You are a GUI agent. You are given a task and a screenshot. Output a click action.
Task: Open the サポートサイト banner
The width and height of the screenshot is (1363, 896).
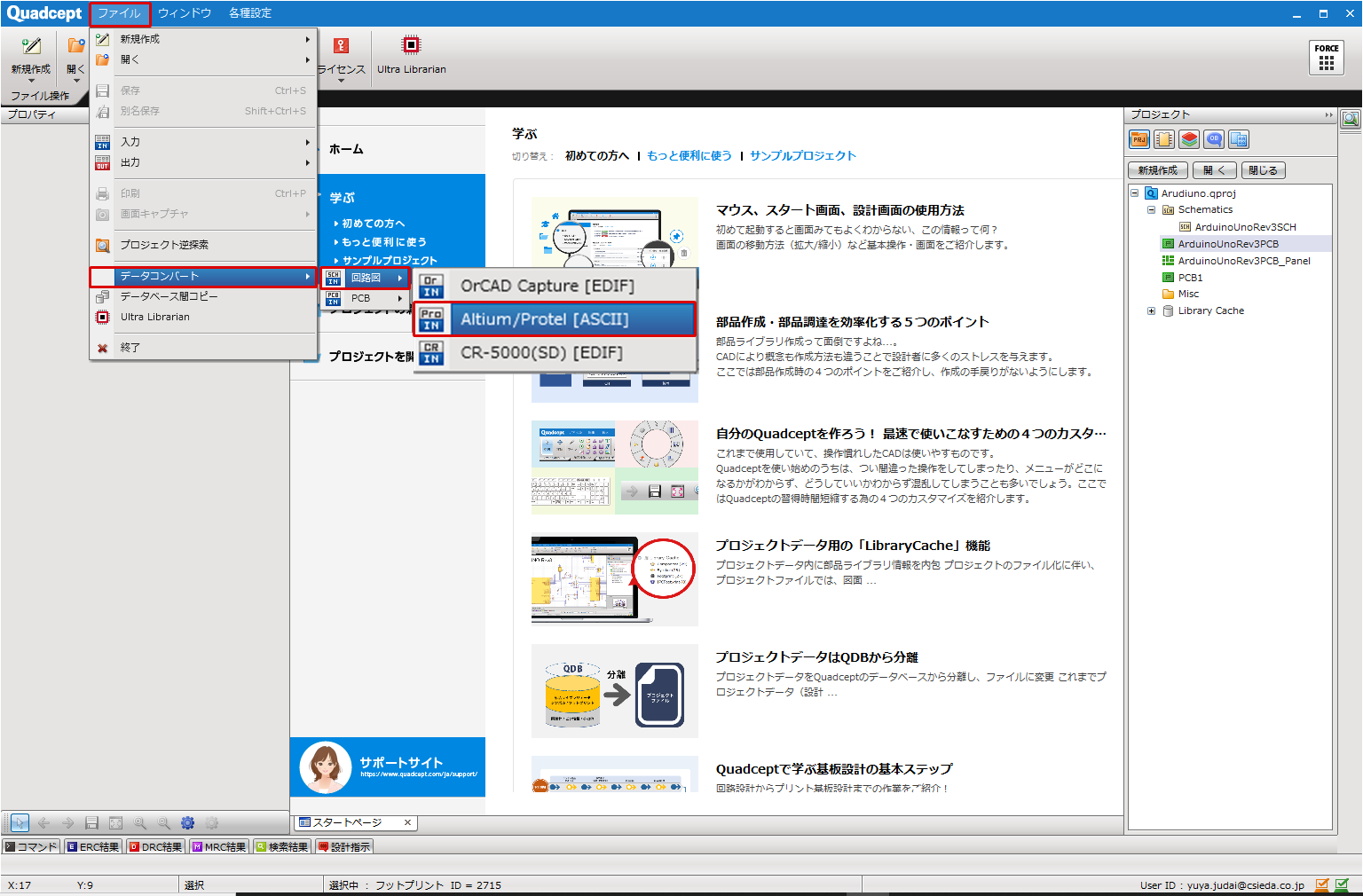388,767
